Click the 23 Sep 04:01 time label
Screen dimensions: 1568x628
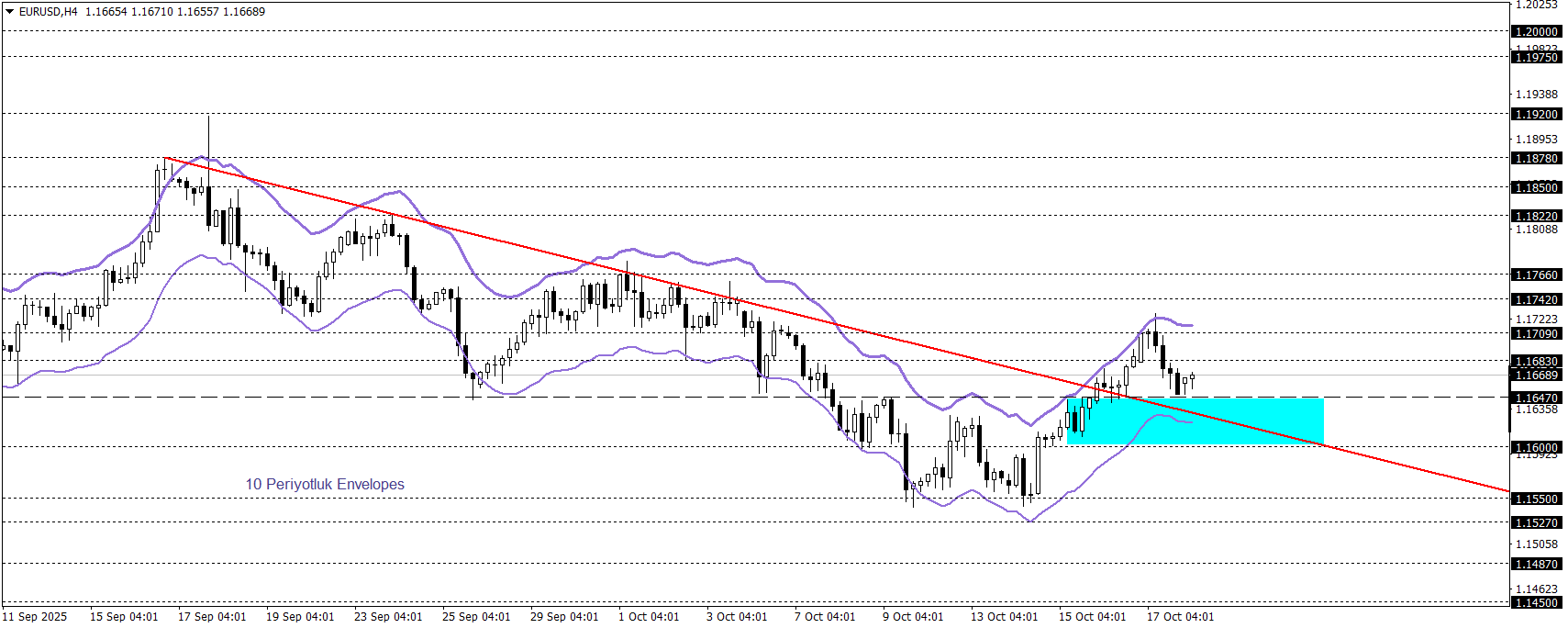coord(388,616)
